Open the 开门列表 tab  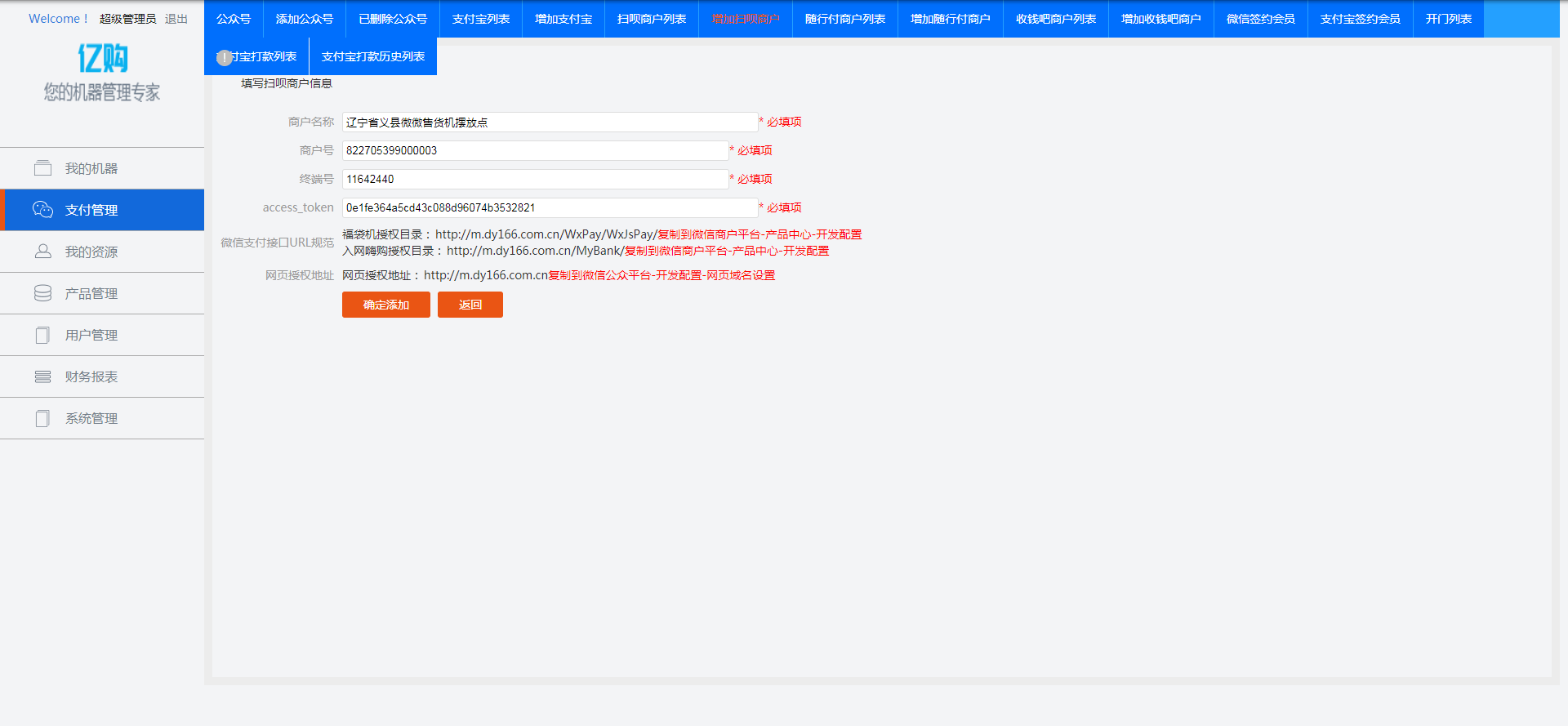click(1448, 19)
